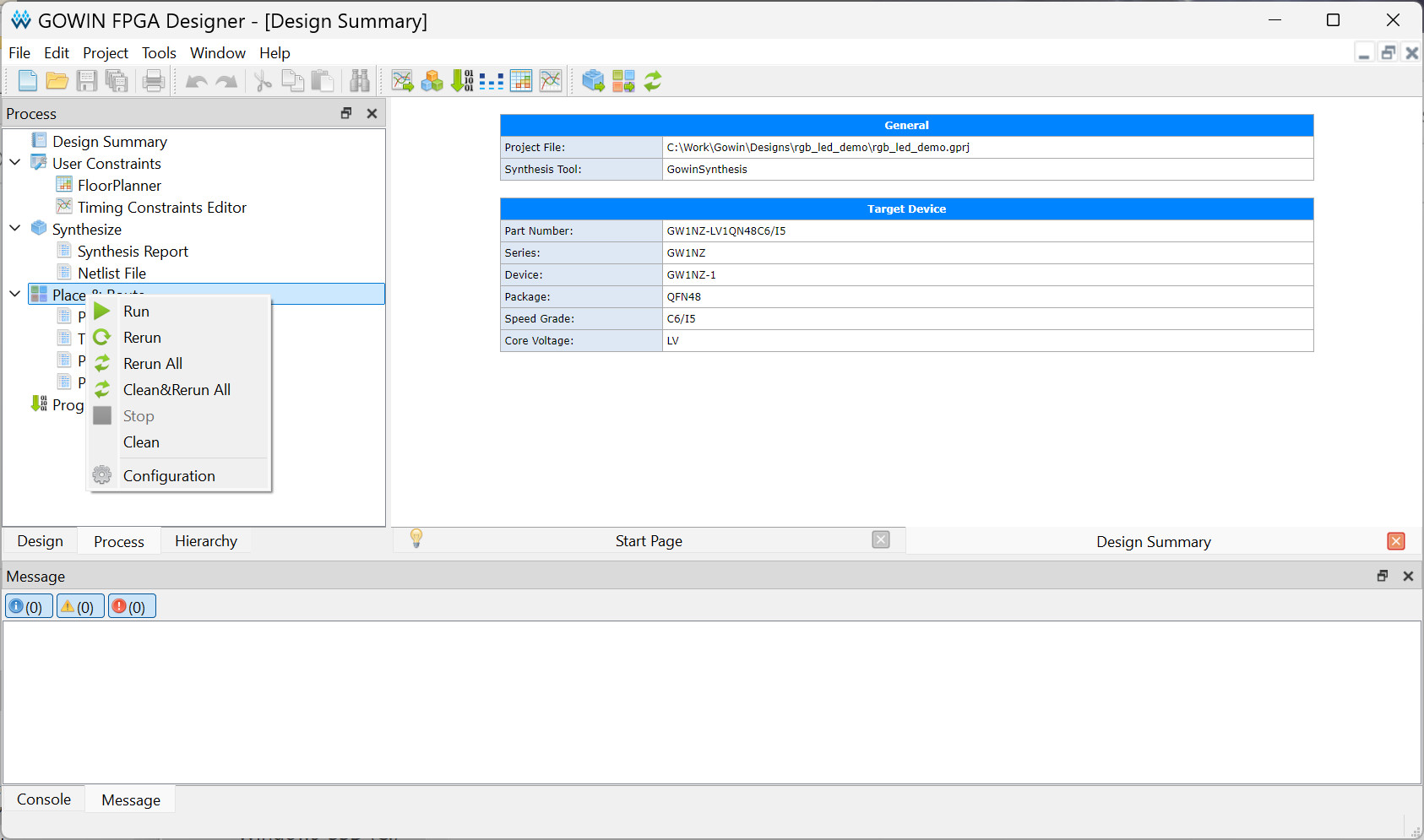
Task: Switch to the Design Summary document tab
Action: coord(1154,541)
